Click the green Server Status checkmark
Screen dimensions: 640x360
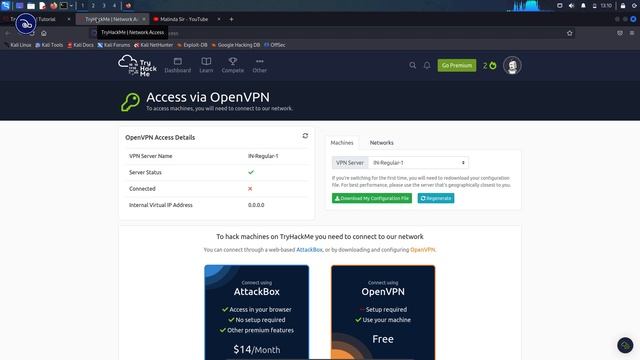pyautogui.click(x=251, y=172)
